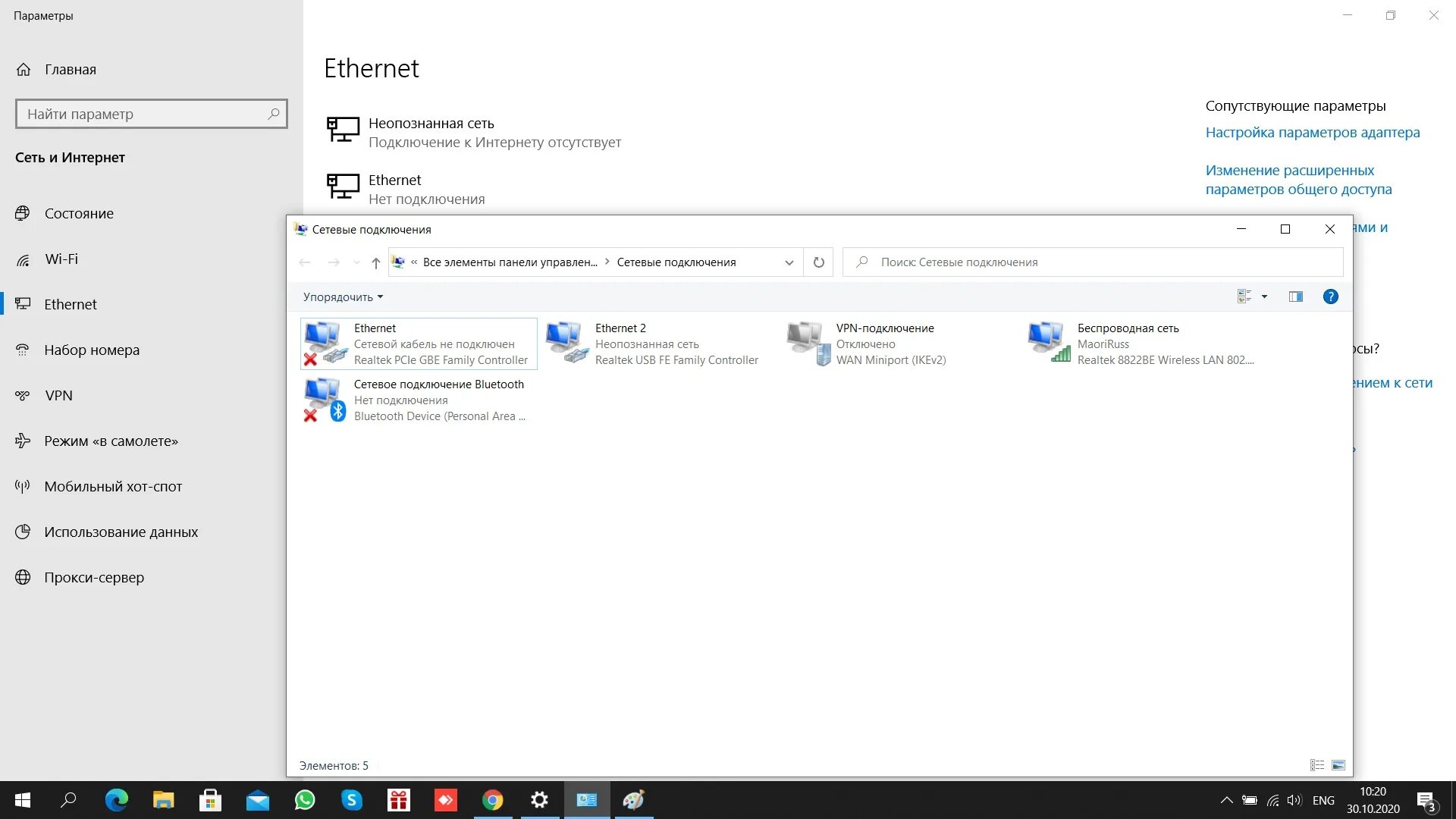Switch to details view in status bar

coord(1317,765)
